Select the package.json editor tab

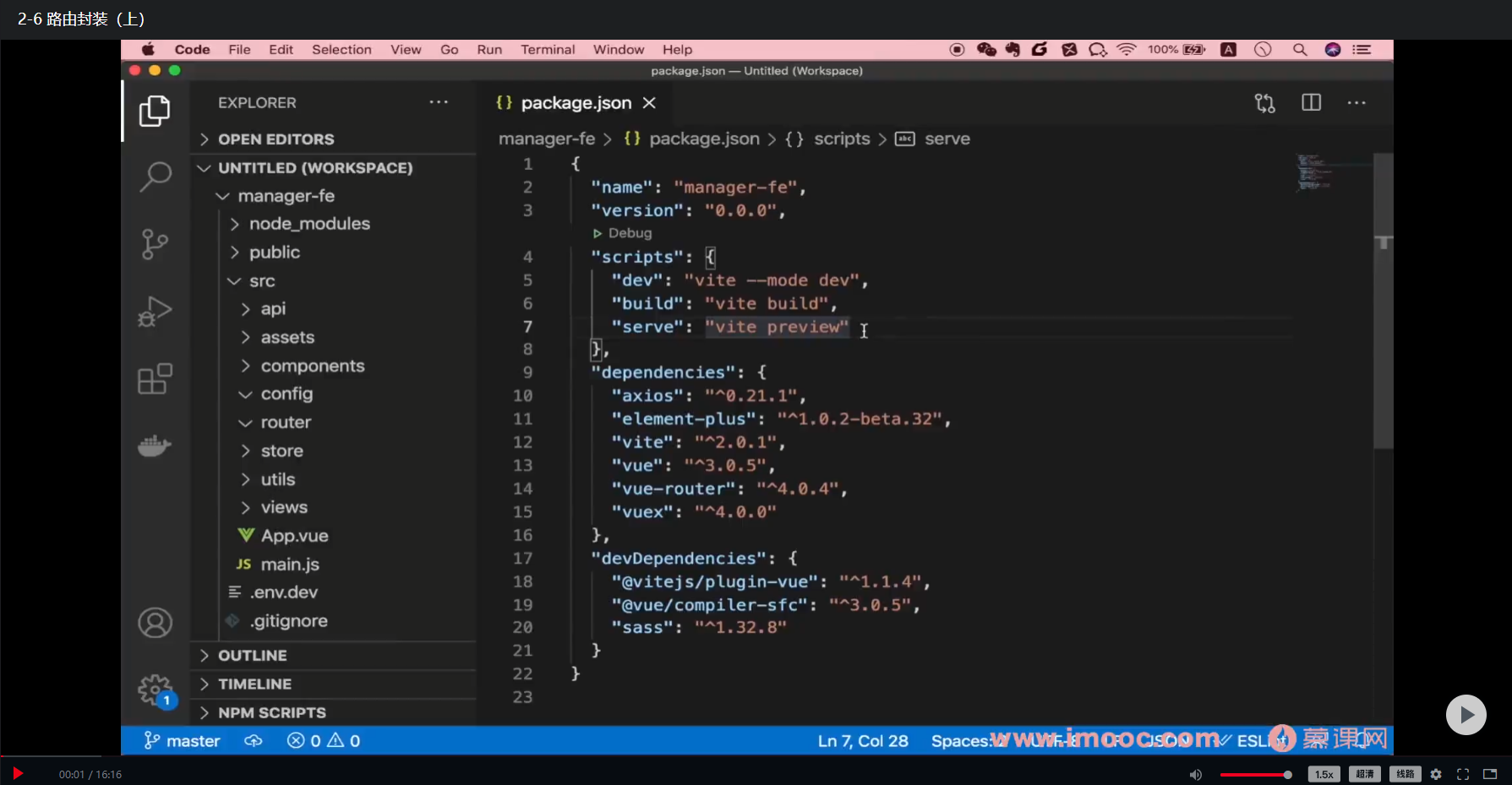point(576,103)
